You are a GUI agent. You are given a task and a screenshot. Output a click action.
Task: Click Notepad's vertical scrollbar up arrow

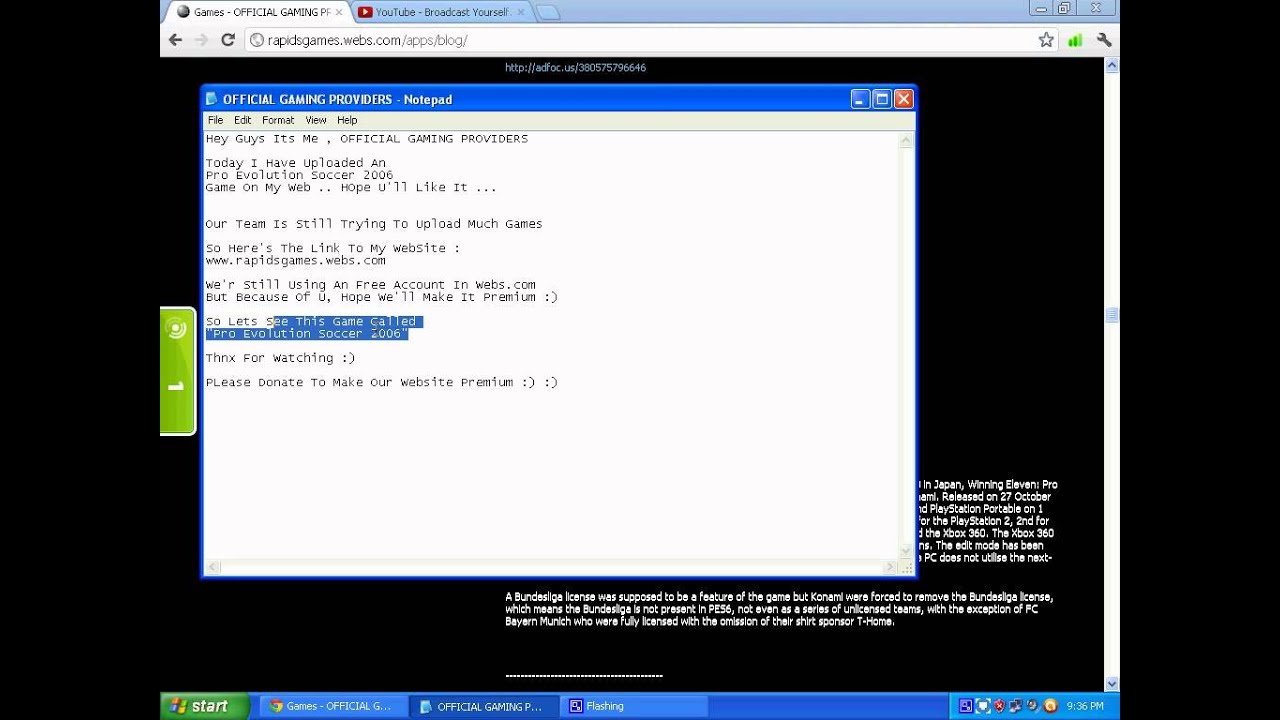pyautogui.click(x=907, y=140)
